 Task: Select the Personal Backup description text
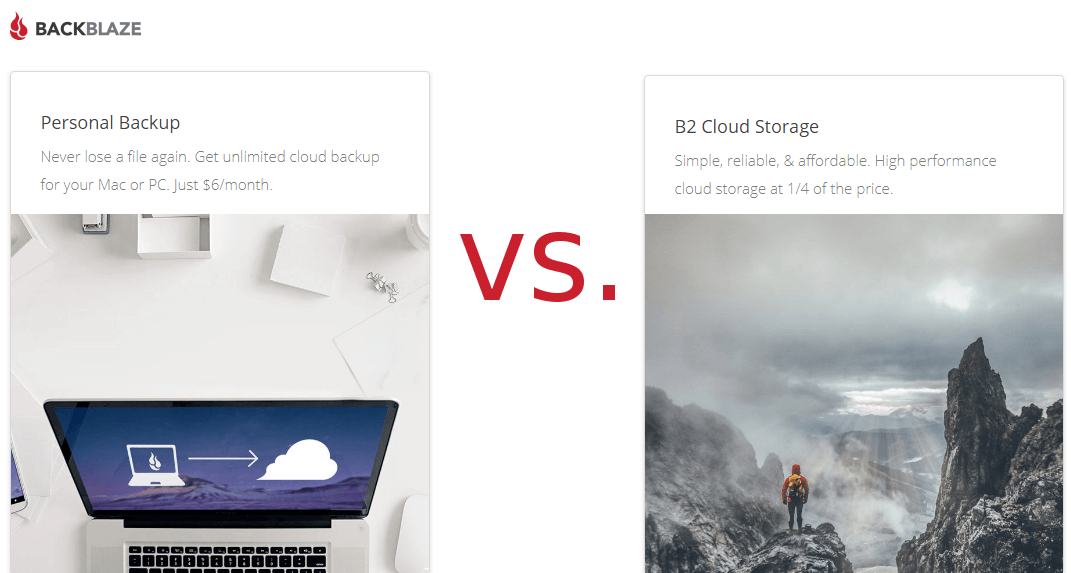(x=210, y=171)
